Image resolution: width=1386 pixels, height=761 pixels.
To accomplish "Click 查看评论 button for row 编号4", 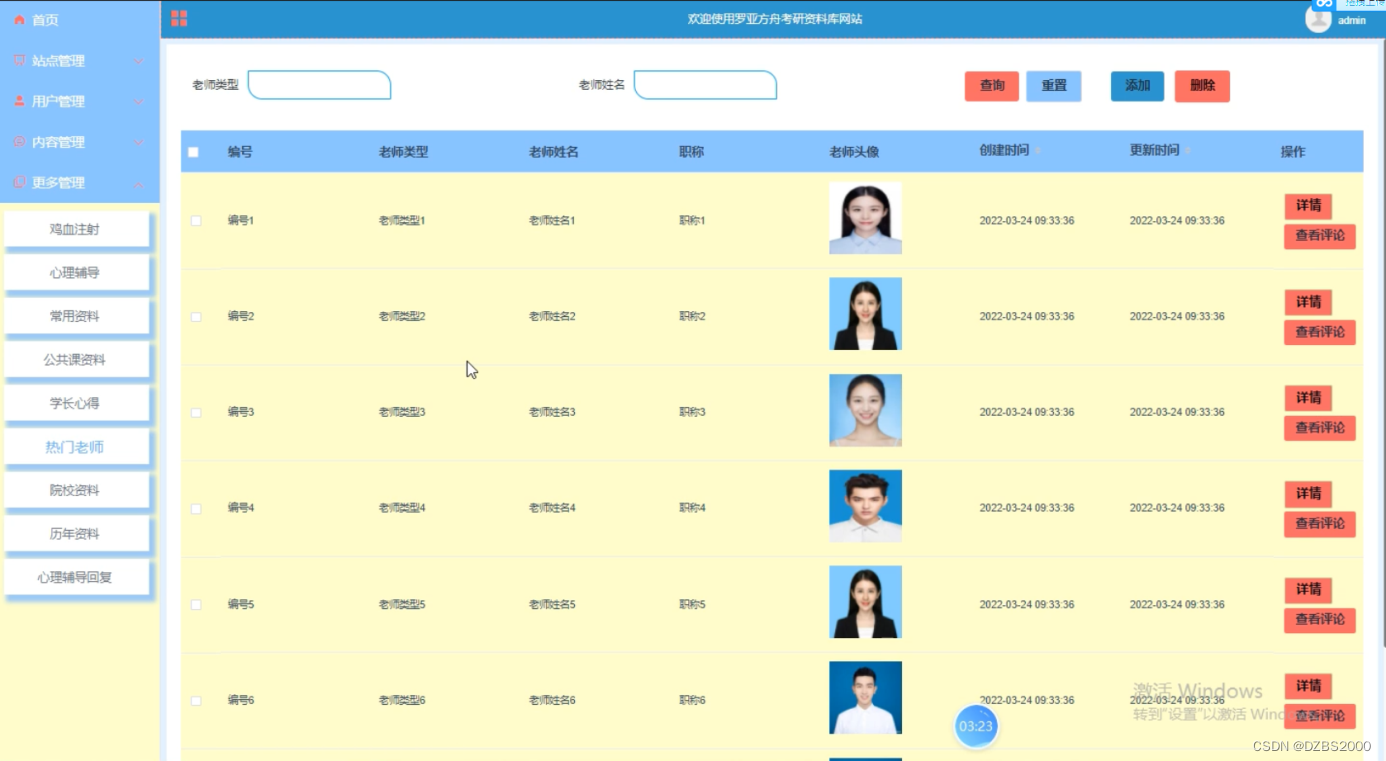I will [1320, 524].
